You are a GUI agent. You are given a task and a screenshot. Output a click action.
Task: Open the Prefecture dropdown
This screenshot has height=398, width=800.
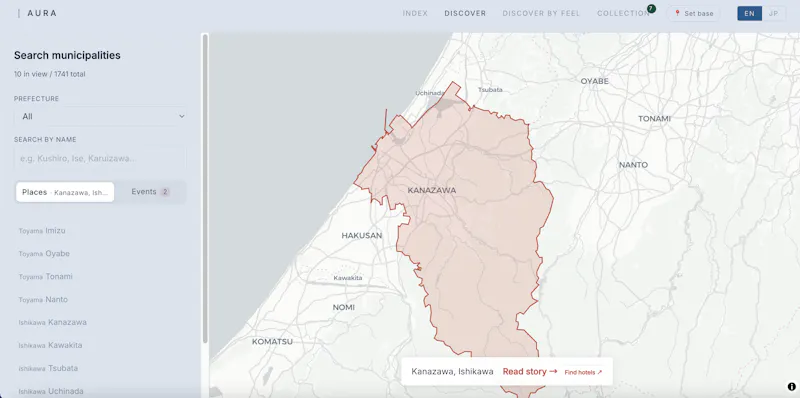[x=100, y=116]
